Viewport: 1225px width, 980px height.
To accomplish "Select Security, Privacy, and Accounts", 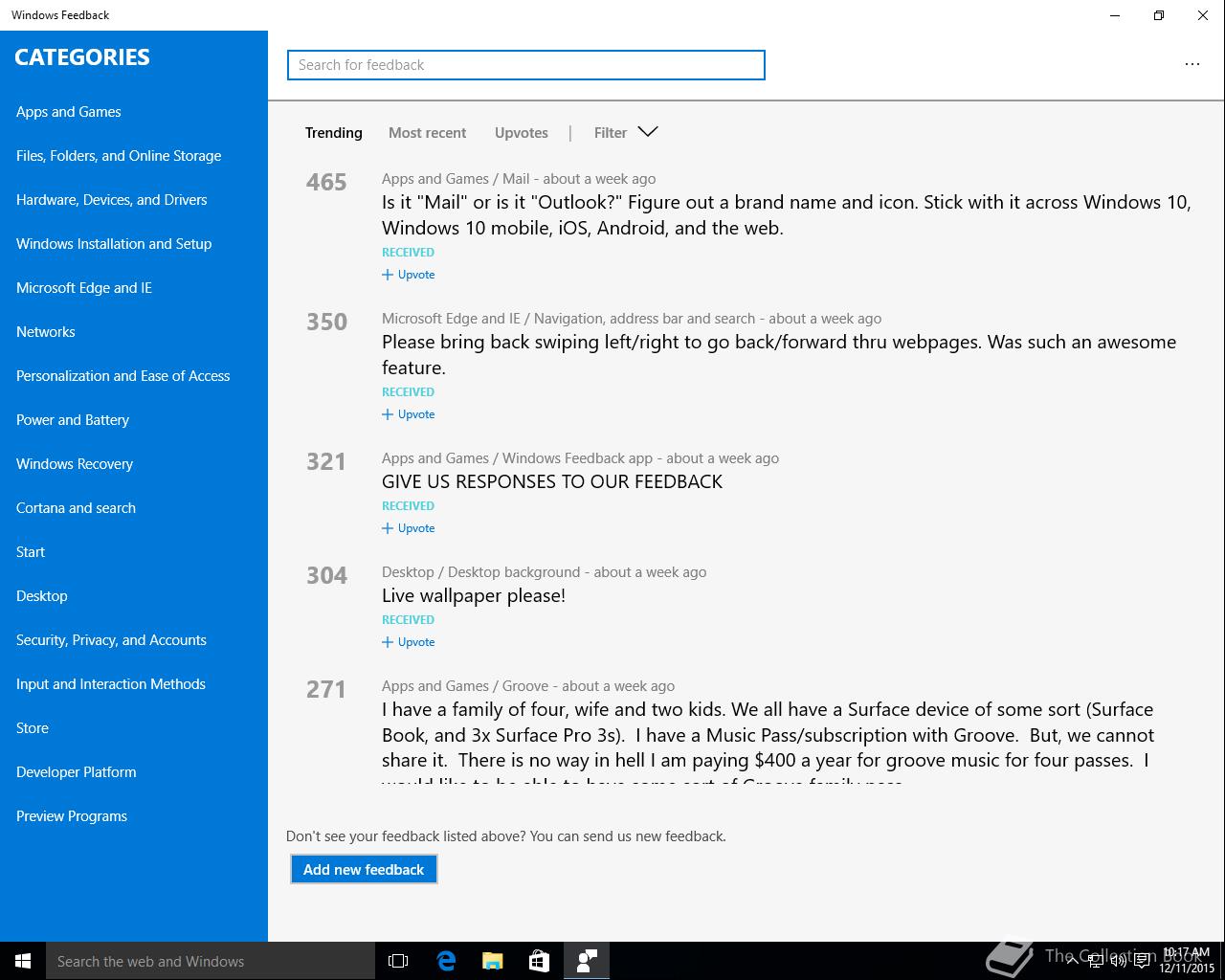I will coord(112,640).
